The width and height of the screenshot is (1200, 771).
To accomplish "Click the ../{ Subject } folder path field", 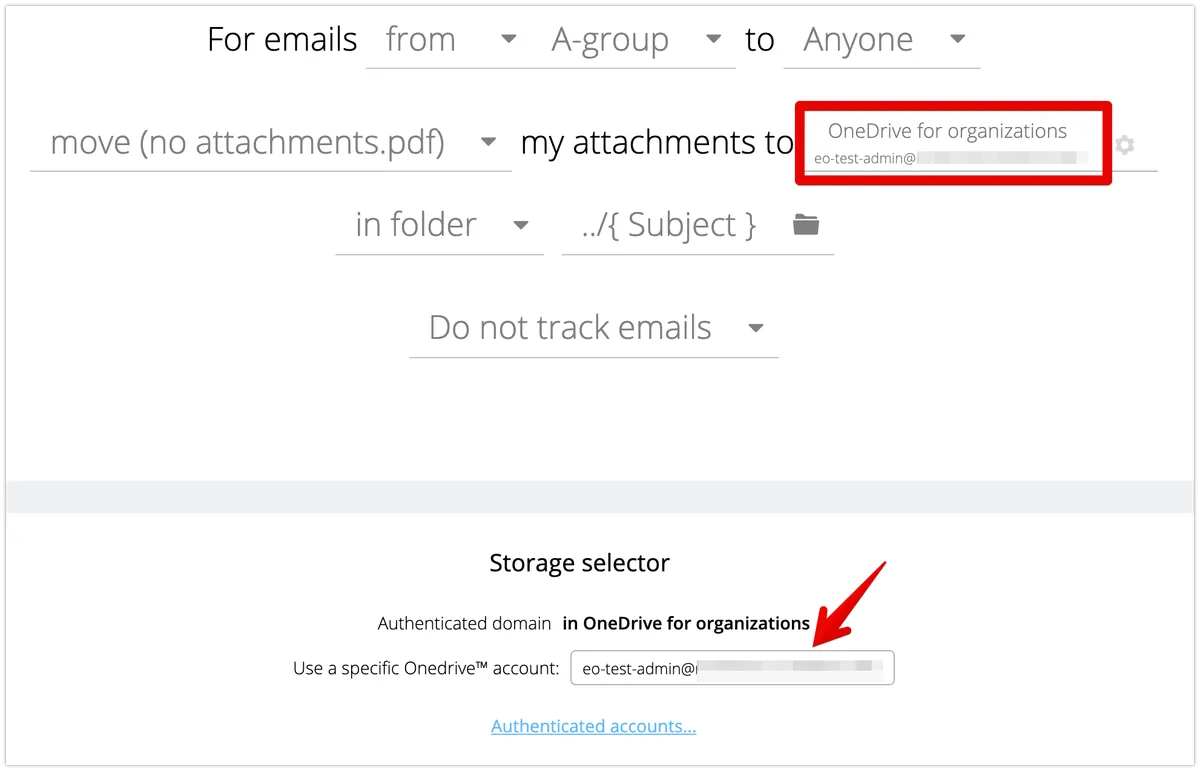I will [670, 225].
